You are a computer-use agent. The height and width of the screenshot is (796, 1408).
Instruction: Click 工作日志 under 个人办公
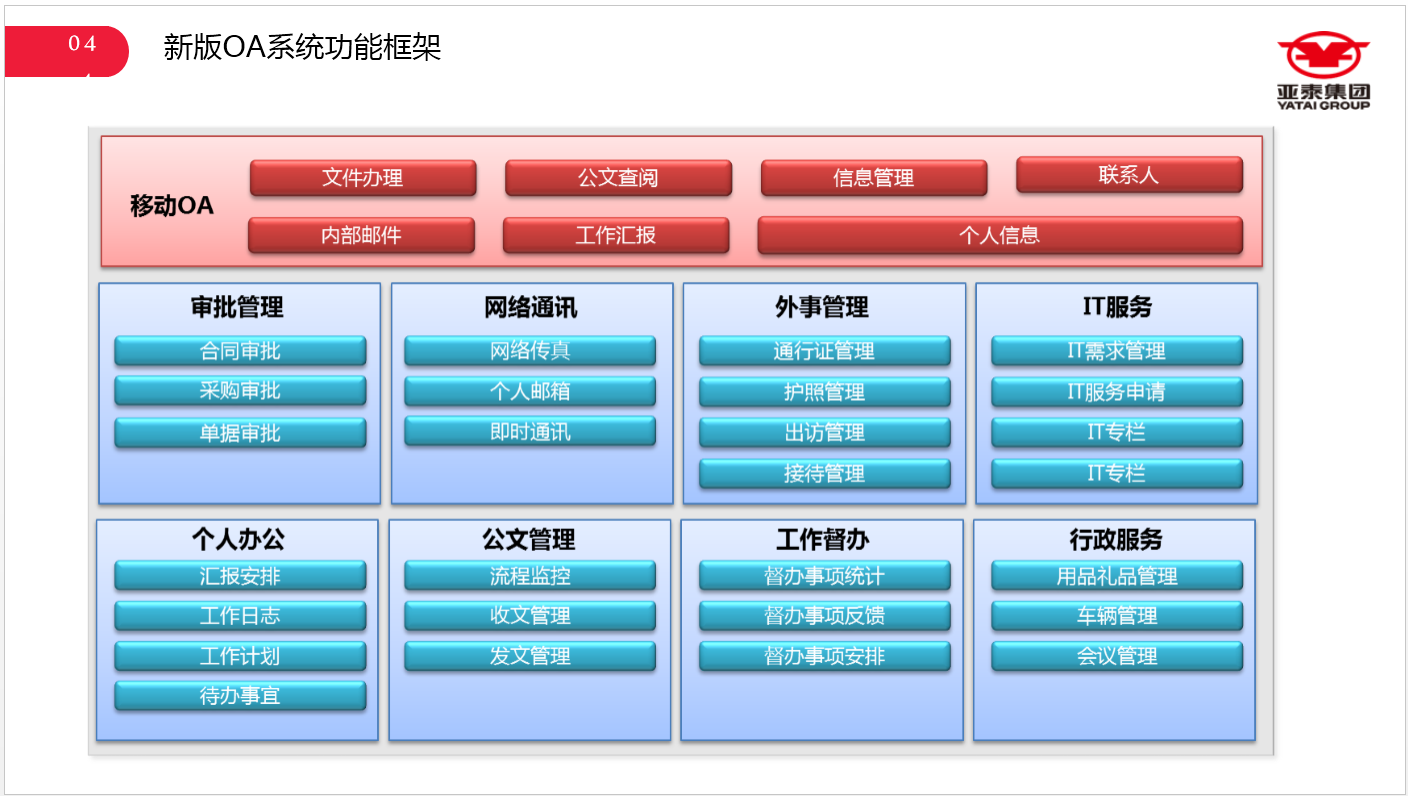coord(240,616)
